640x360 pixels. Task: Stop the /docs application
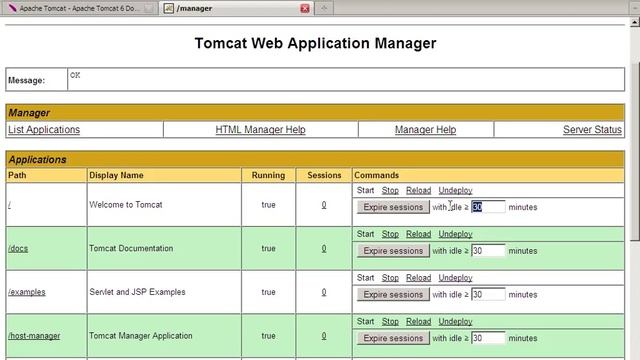coord(390,234)
